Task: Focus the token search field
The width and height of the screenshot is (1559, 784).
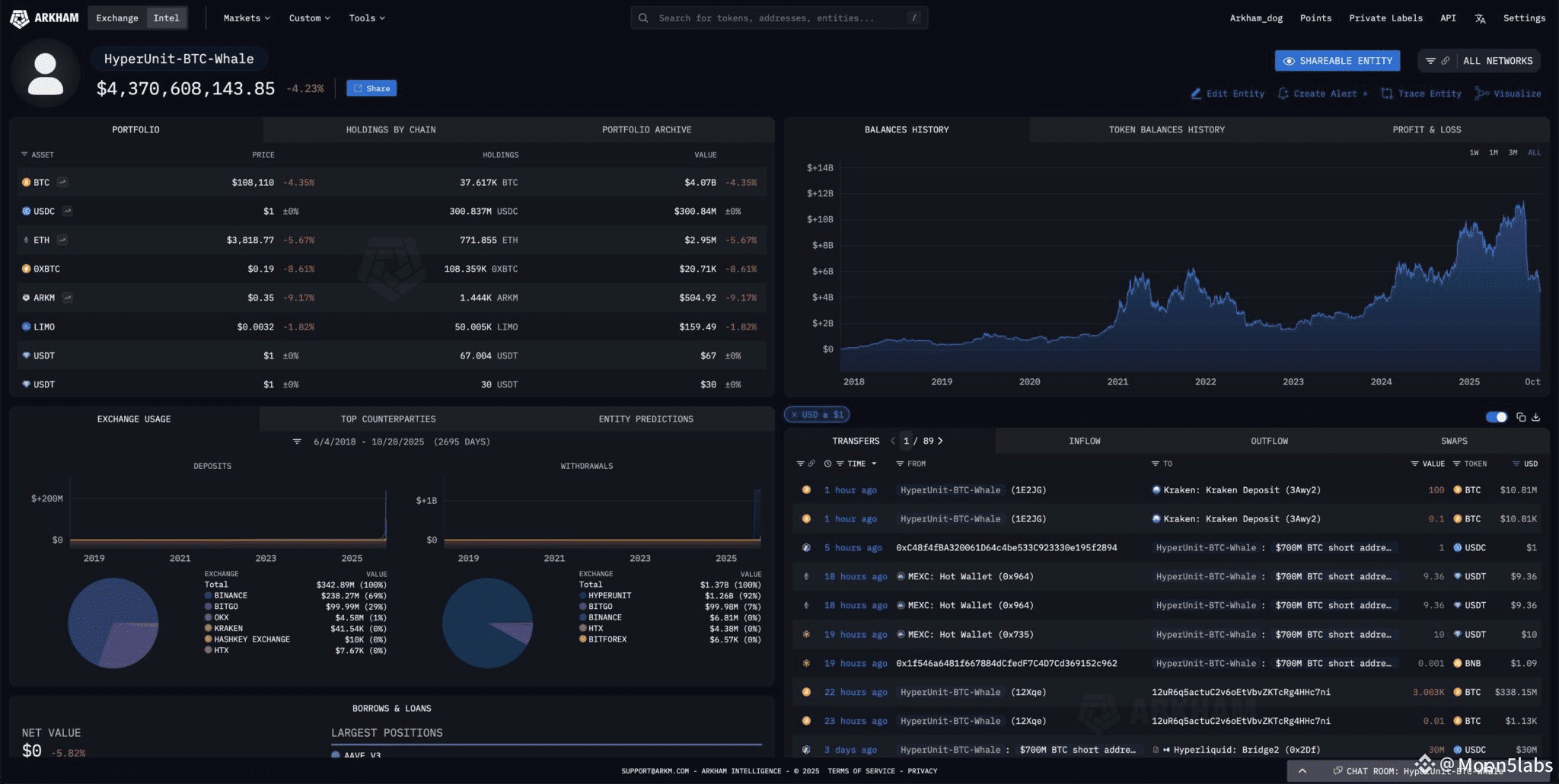Action: pyautogui.click(x=779, y=18)
